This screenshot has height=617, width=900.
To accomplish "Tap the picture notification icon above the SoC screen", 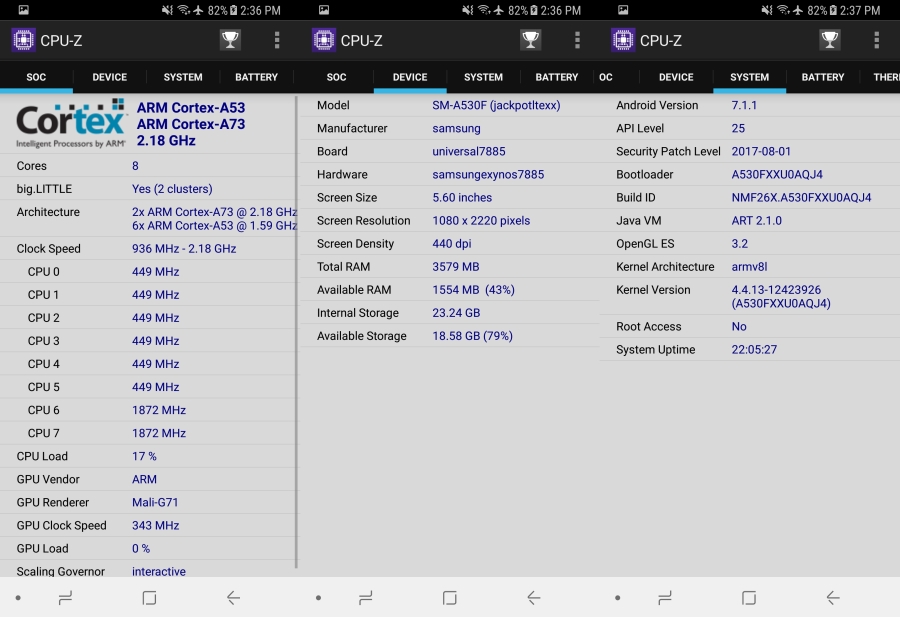I will [24, 10].
